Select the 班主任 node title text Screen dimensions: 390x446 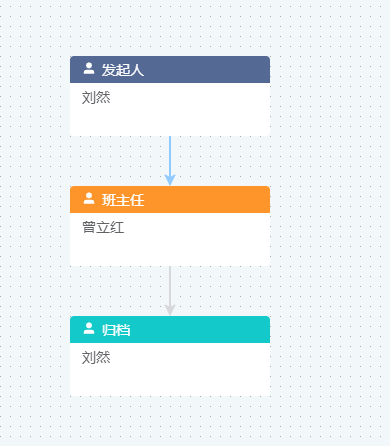pyautogui.click(x=123, y=200)
